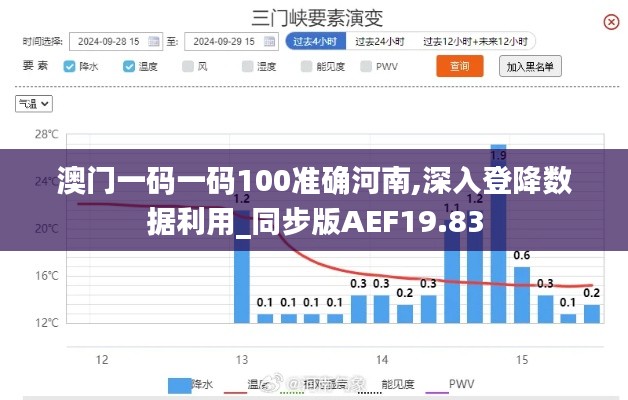628x400 pixels.
Task: Select the 过去24小时 tab
Action: point(380,41)
